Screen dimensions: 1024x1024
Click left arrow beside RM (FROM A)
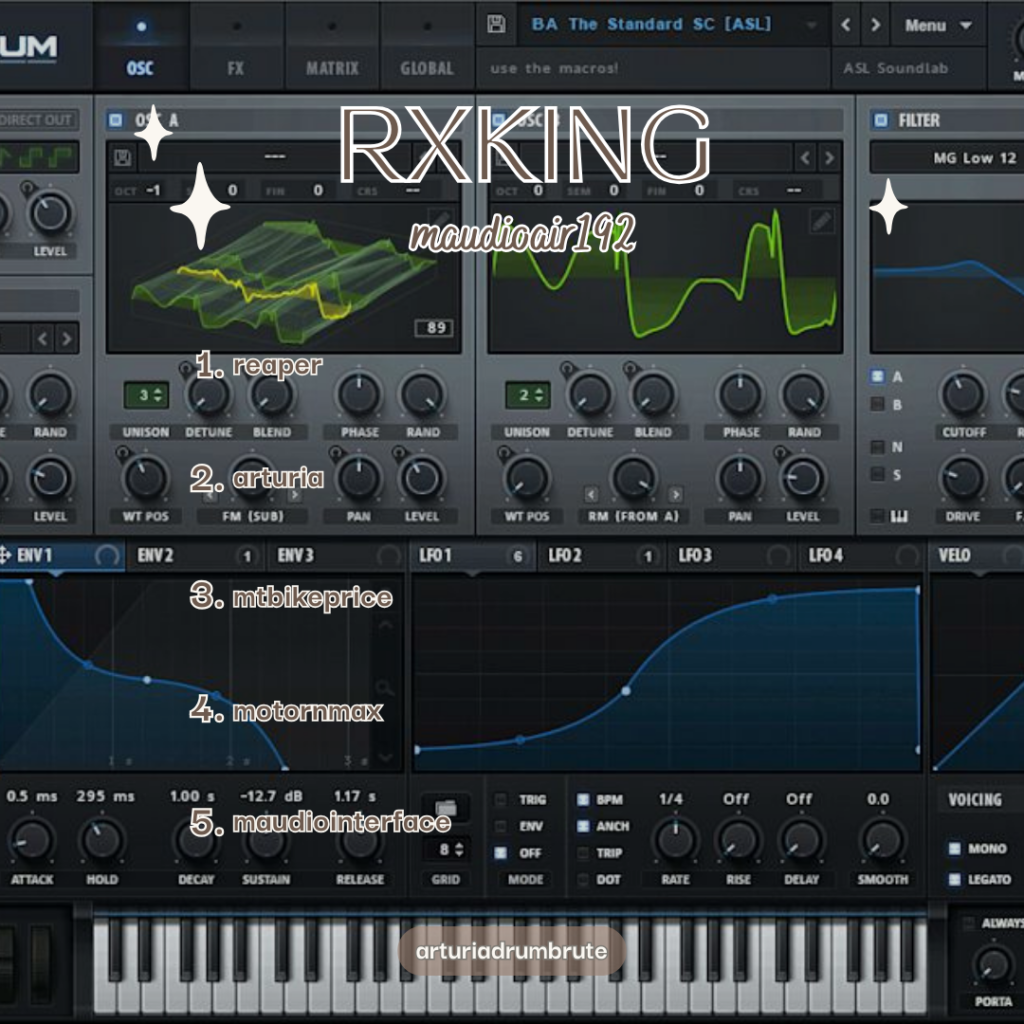(590, 494)
